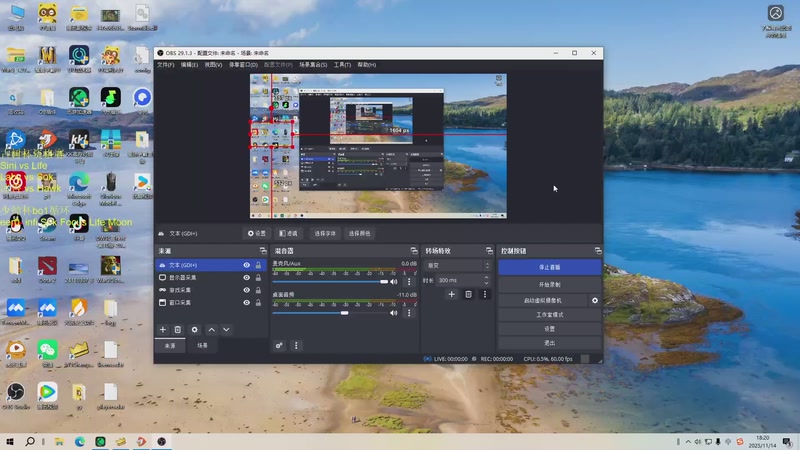The width and height of the screenshot is (800, 450).
Task: Mute the 麦克风/Aux speaker icon
Action: click(x=394, y=282)
